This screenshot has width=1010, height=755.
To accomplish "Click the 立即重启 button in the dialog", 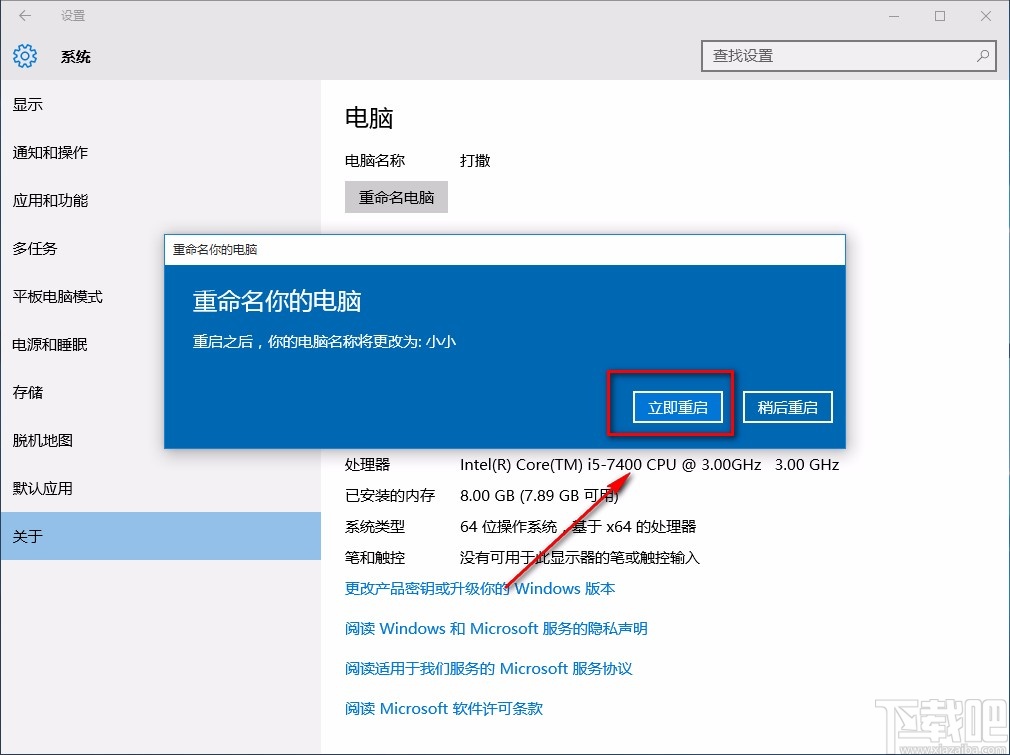I will 678,406.
